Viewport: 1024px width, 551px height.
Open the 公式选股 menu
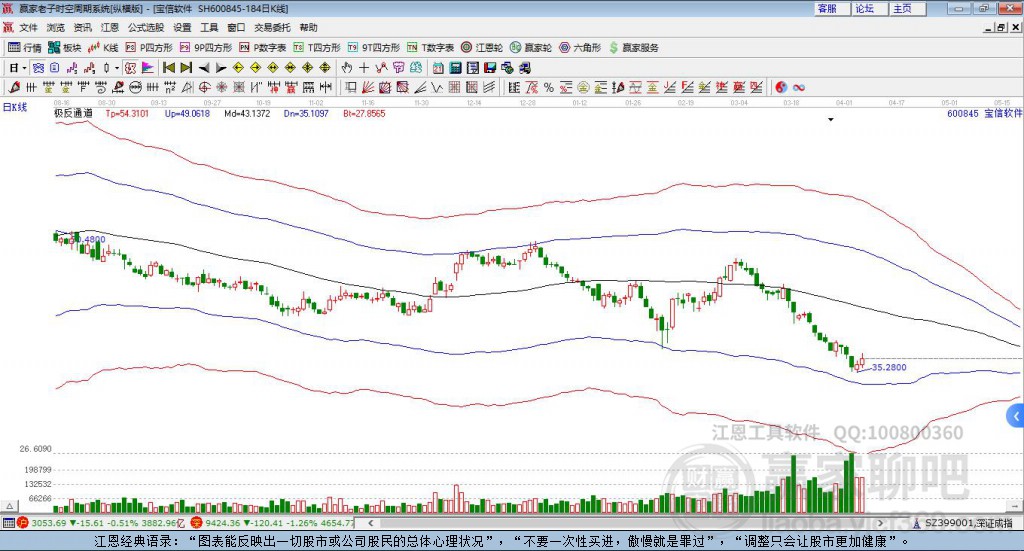pyautogui.click(x=146, y=27)
